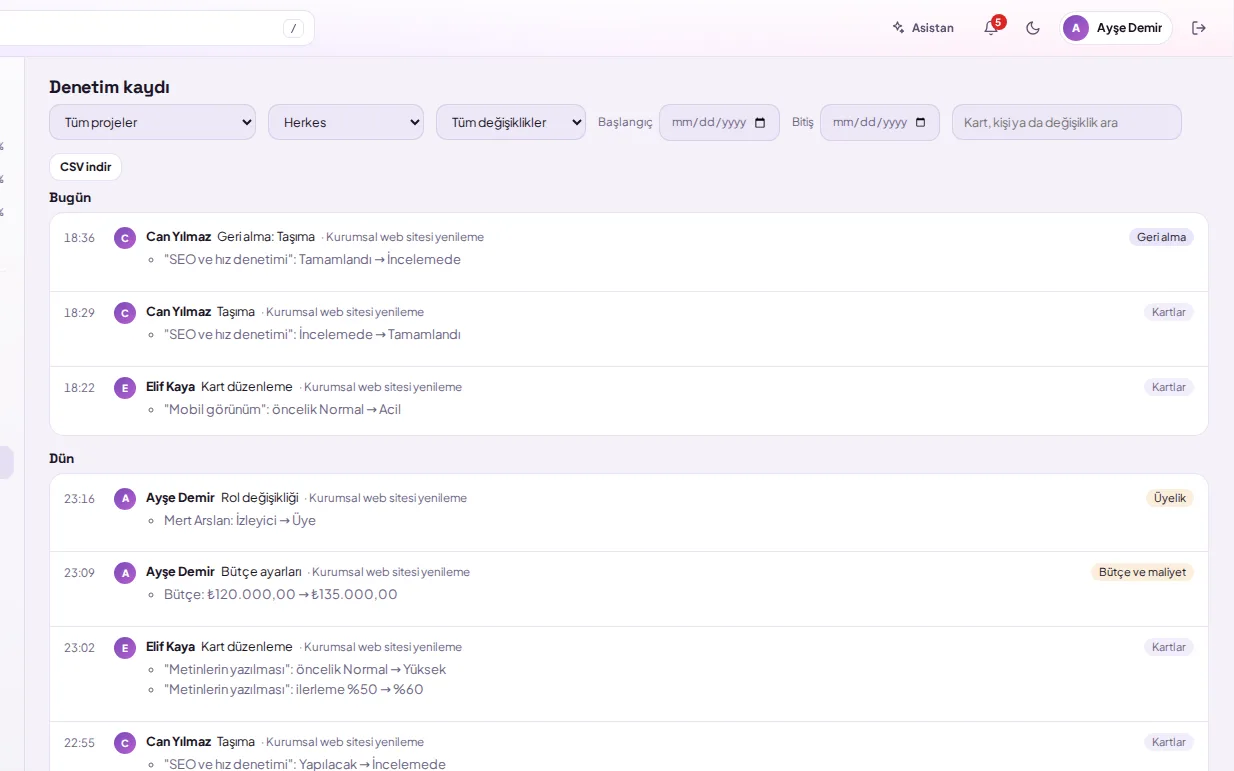This screenshot has height=771, width=1234.
Task: Click the Rol değişikliği action label
Action: click(x=260, y=498)
